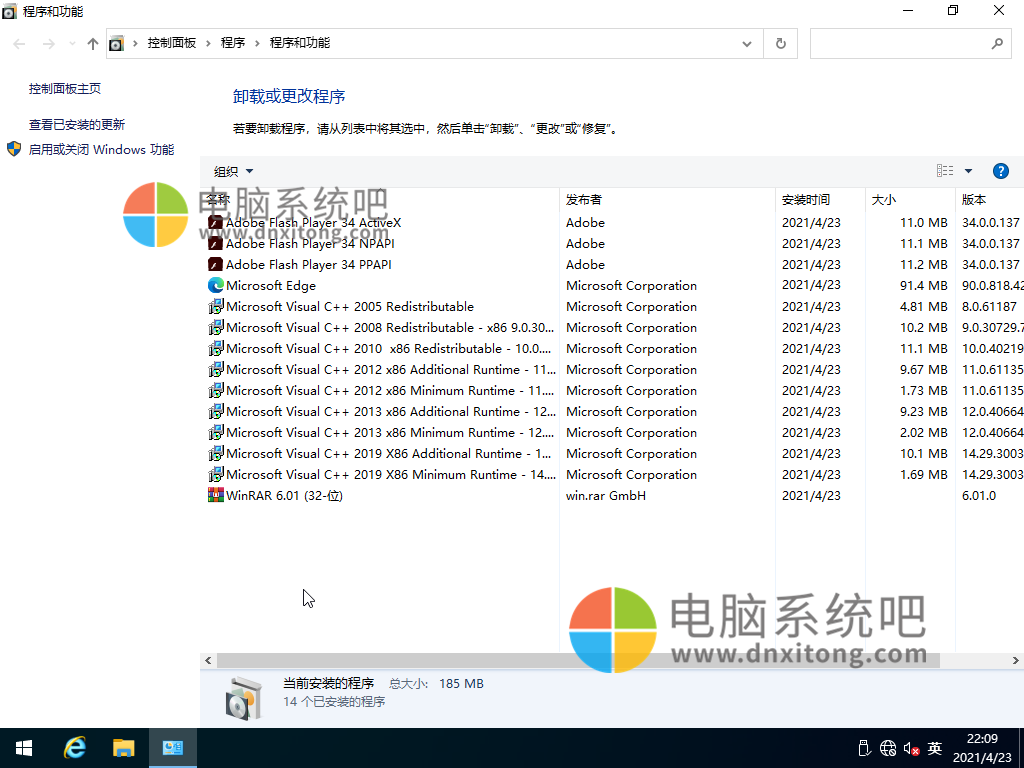Click the change view icon above the list

click(944, 170)
